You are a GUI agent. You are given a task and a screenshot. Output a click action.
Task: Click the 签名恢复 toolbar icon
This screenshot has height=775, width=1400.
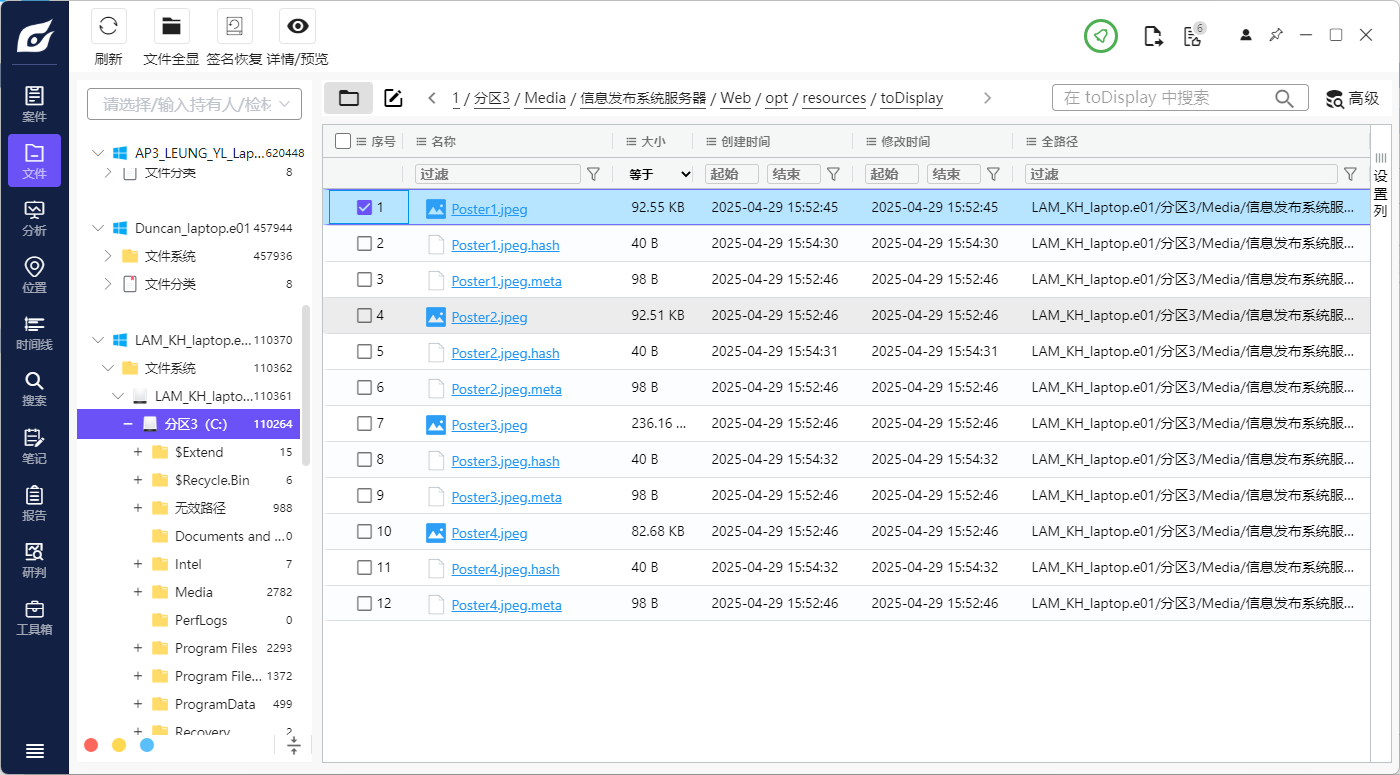(234, 26)
